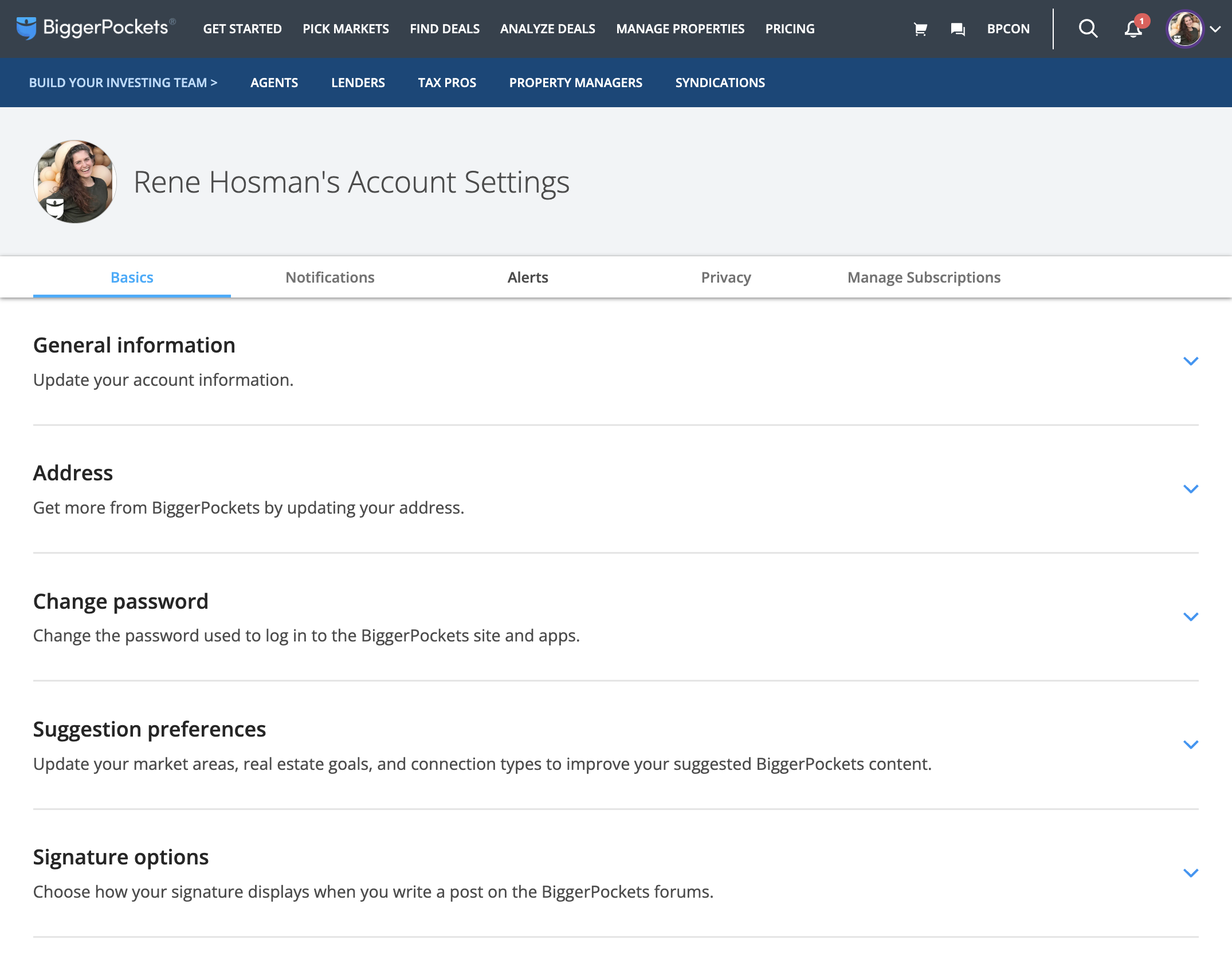
Task: Go to the BPCON link
Action: [x=1008, y=29]
